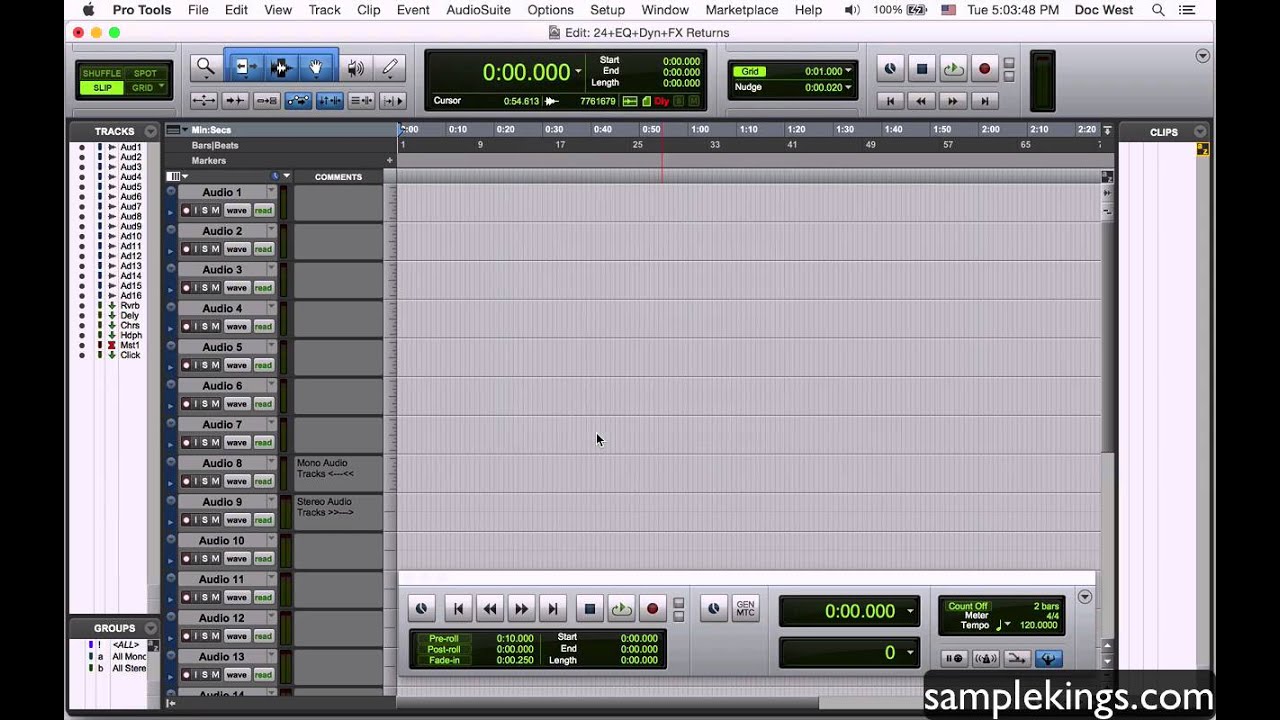This screenshot has height=720, width=1280.
Task: Open the Tracks list menu
Action: pyautogui.click(x=150, y=132)
